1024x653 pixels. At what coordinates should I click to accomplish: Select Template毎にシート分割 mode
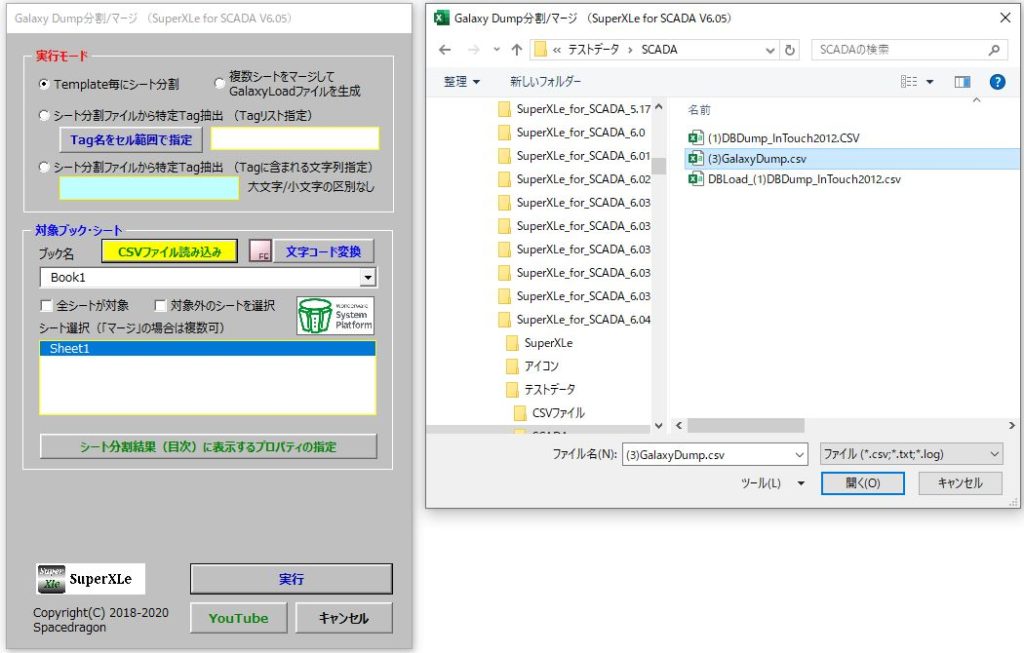tap(44, 84)
